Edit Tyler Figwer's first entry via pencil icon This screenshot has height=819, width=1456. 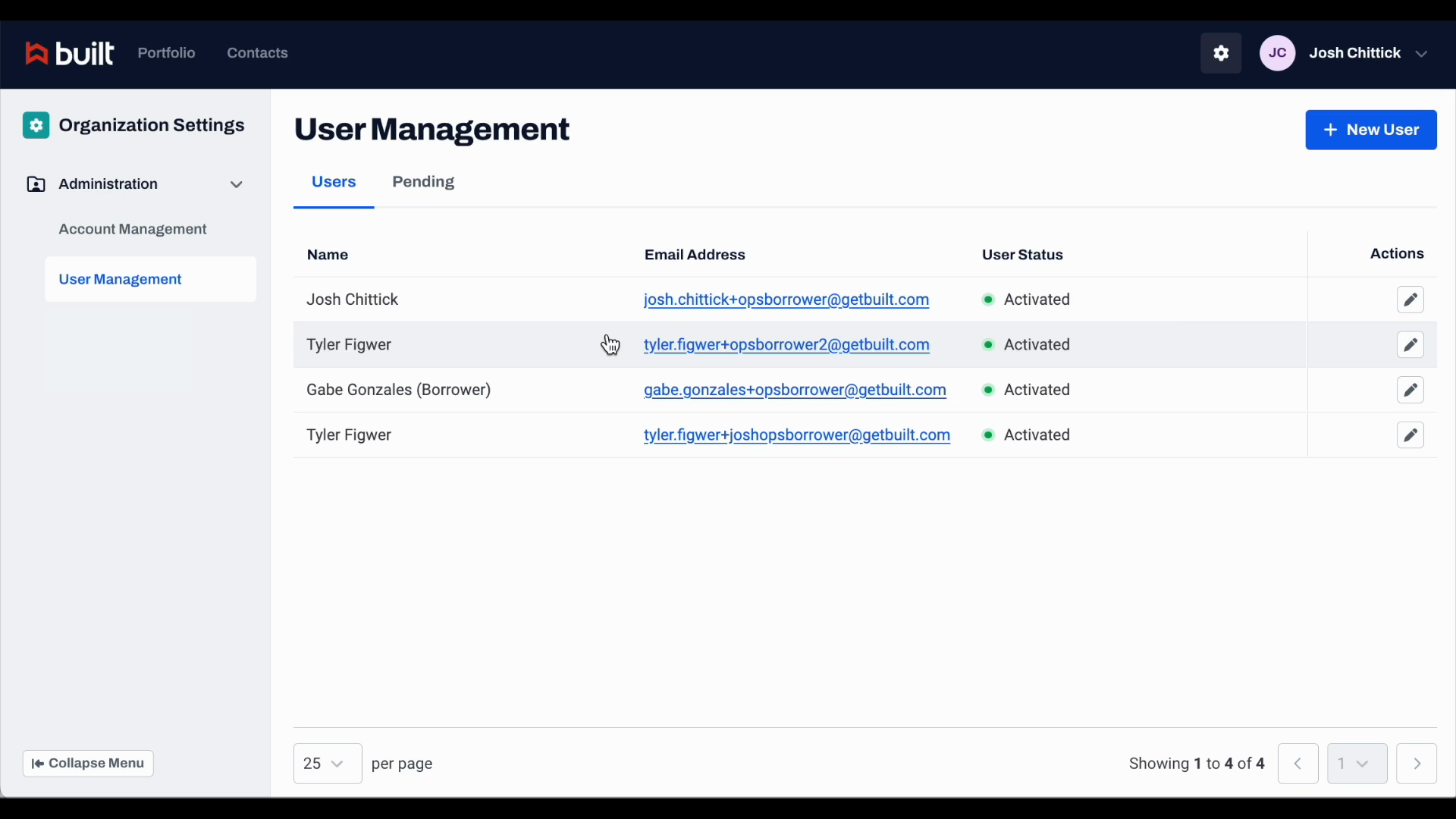tap(1410, 345)
